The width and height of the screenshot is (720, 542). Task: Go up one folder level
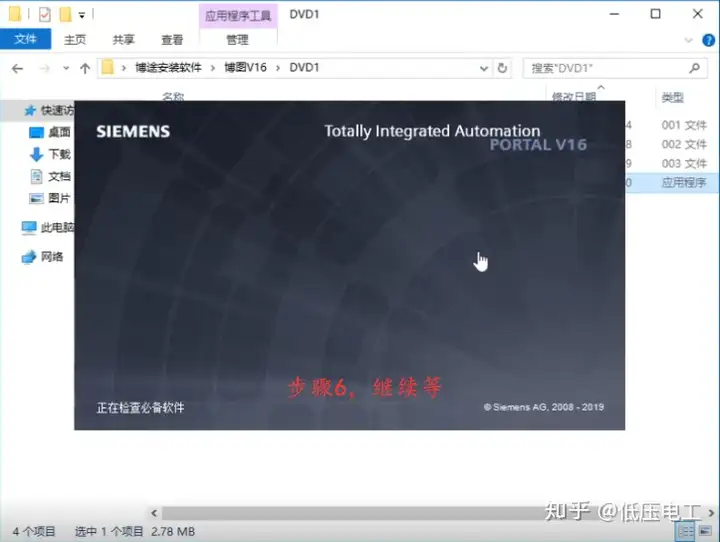coord(85,68)
